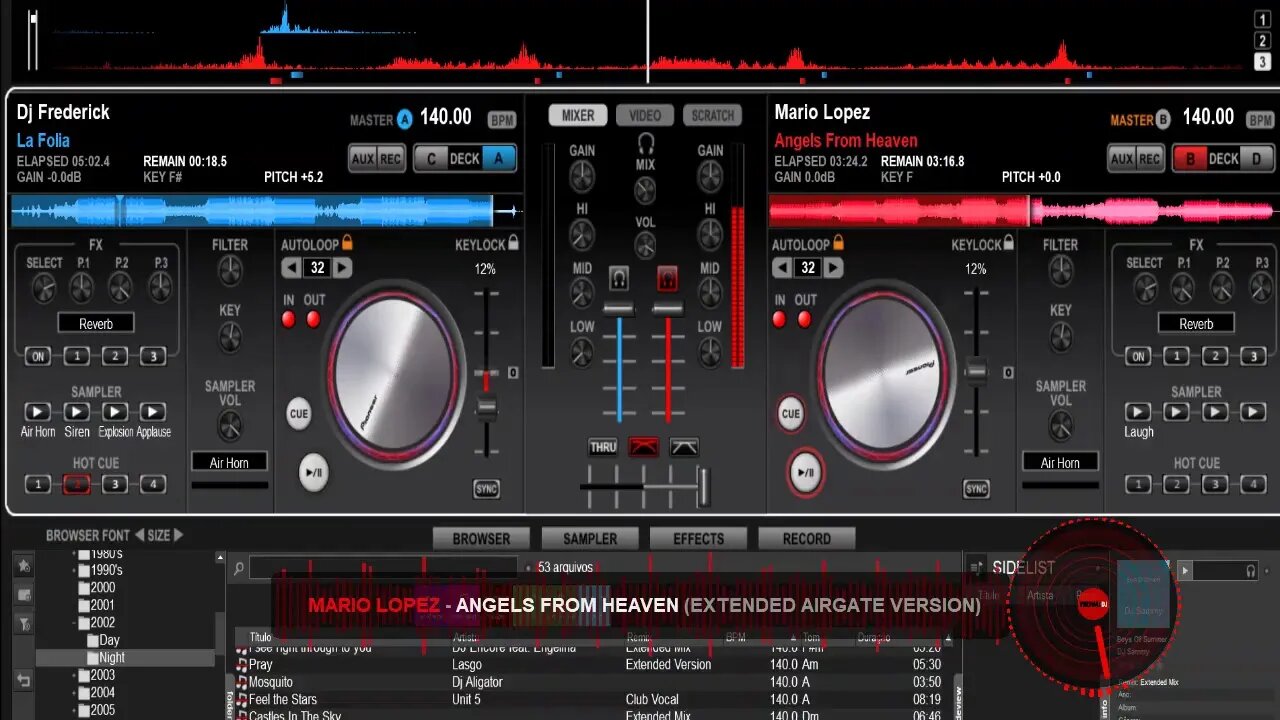1280x720 pixels.
Task: Open the BROWSER tab
Action: click(x=481, y=538)
